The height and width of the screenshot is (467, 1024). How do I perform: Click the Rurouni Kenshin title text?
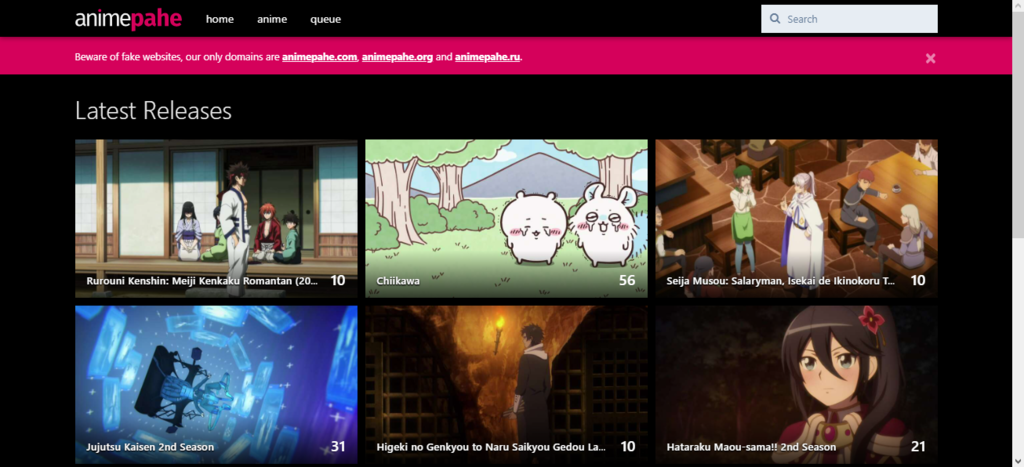point(202,282)
